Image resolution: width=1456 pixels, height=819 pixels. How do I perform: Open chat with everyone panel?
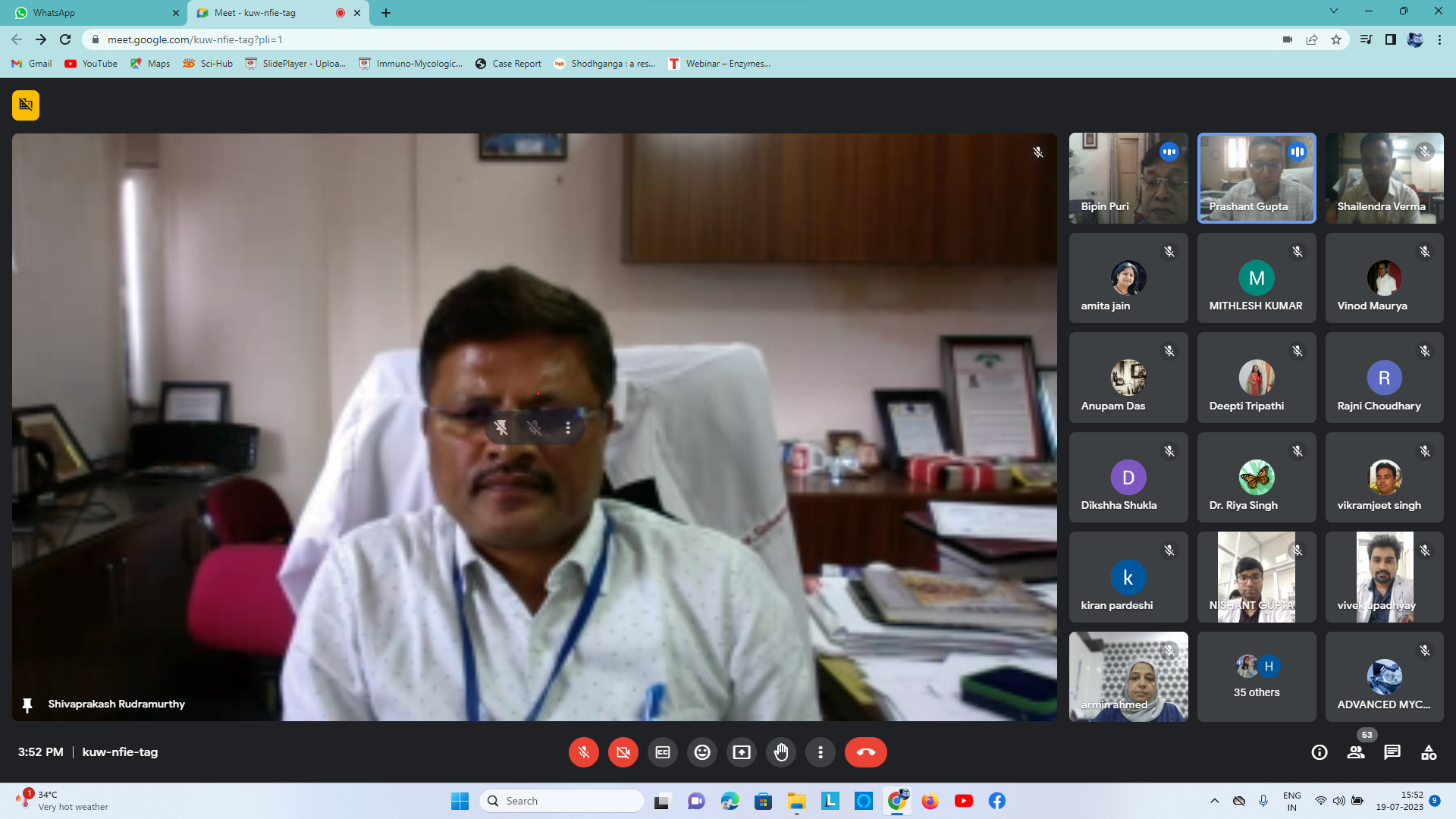click(x=1392, y=752)
